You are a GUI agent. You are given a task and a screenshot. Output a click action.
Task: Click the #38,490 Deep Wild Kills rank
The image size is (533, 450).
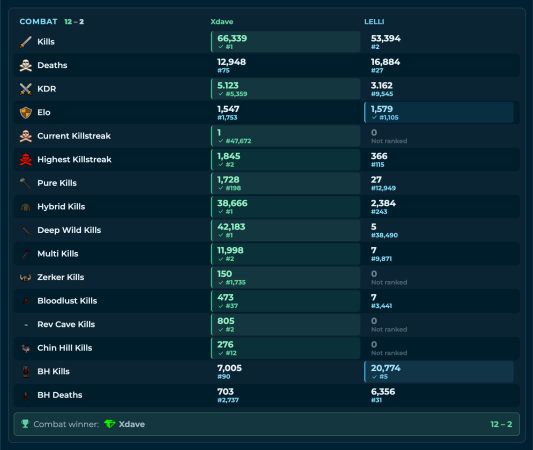point(384,235)
